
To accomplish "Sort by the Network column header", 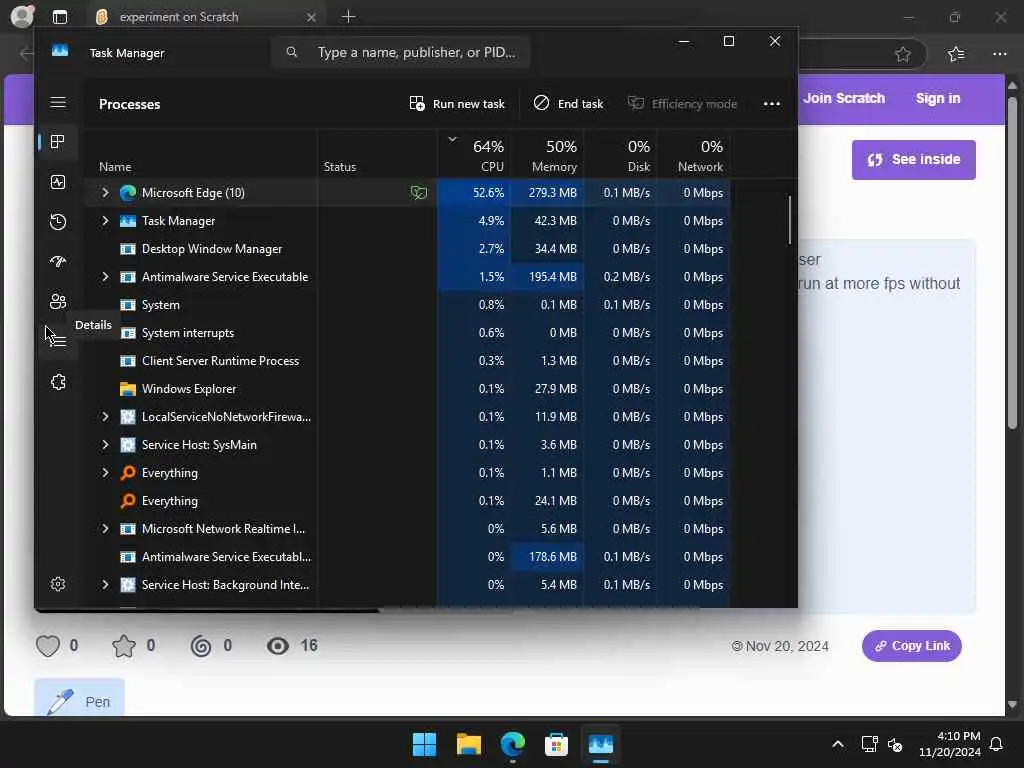I will pyautogui.click(x=694, y=155).
